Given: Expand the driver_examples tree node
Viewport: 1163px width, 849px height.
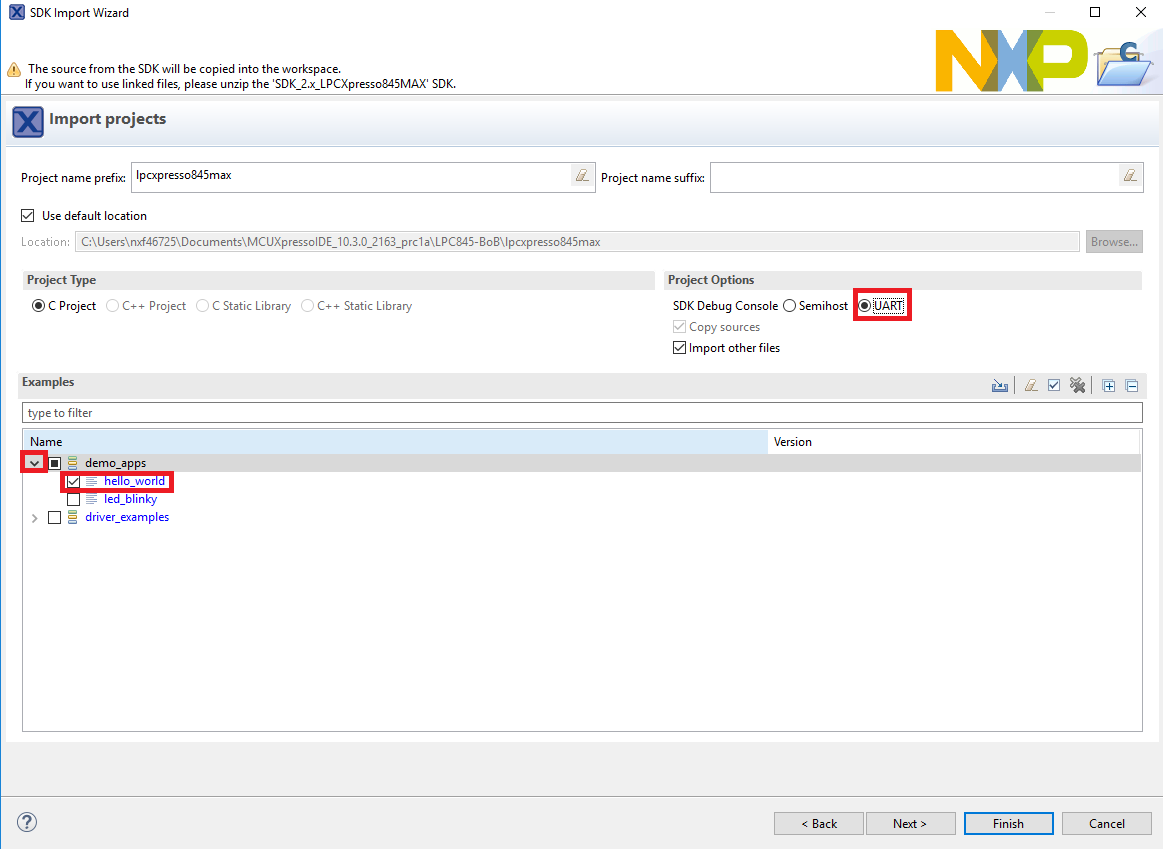Looking at the screenshot, I should click(35, 518).
